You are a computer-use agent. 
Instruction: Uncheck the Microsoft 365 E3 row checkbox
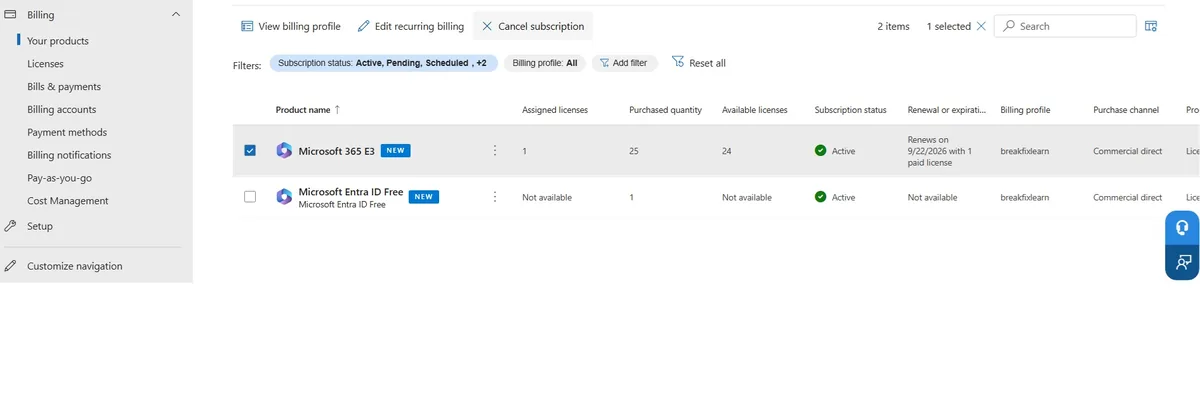click(250, 151)
